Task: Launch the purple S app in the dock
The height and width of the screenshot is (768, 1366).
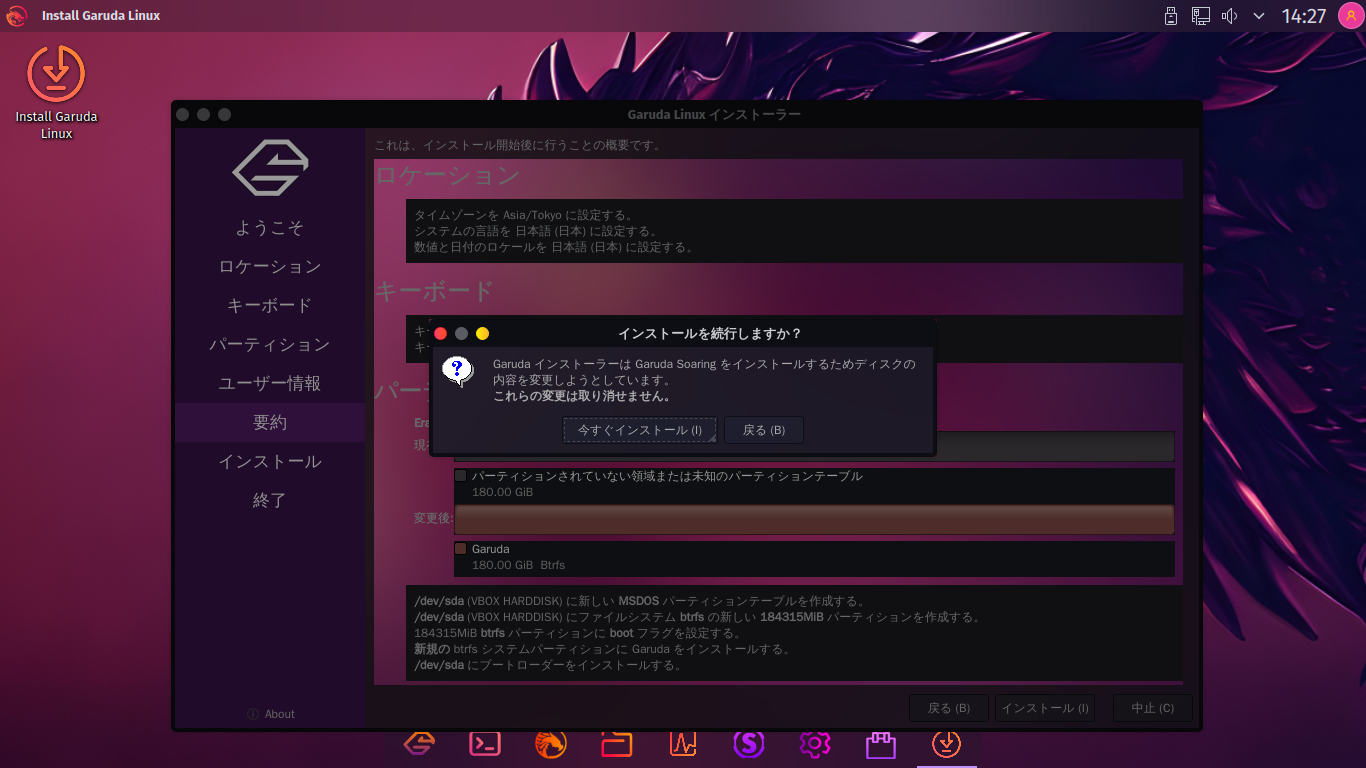Action: click(x=749, y=743)
